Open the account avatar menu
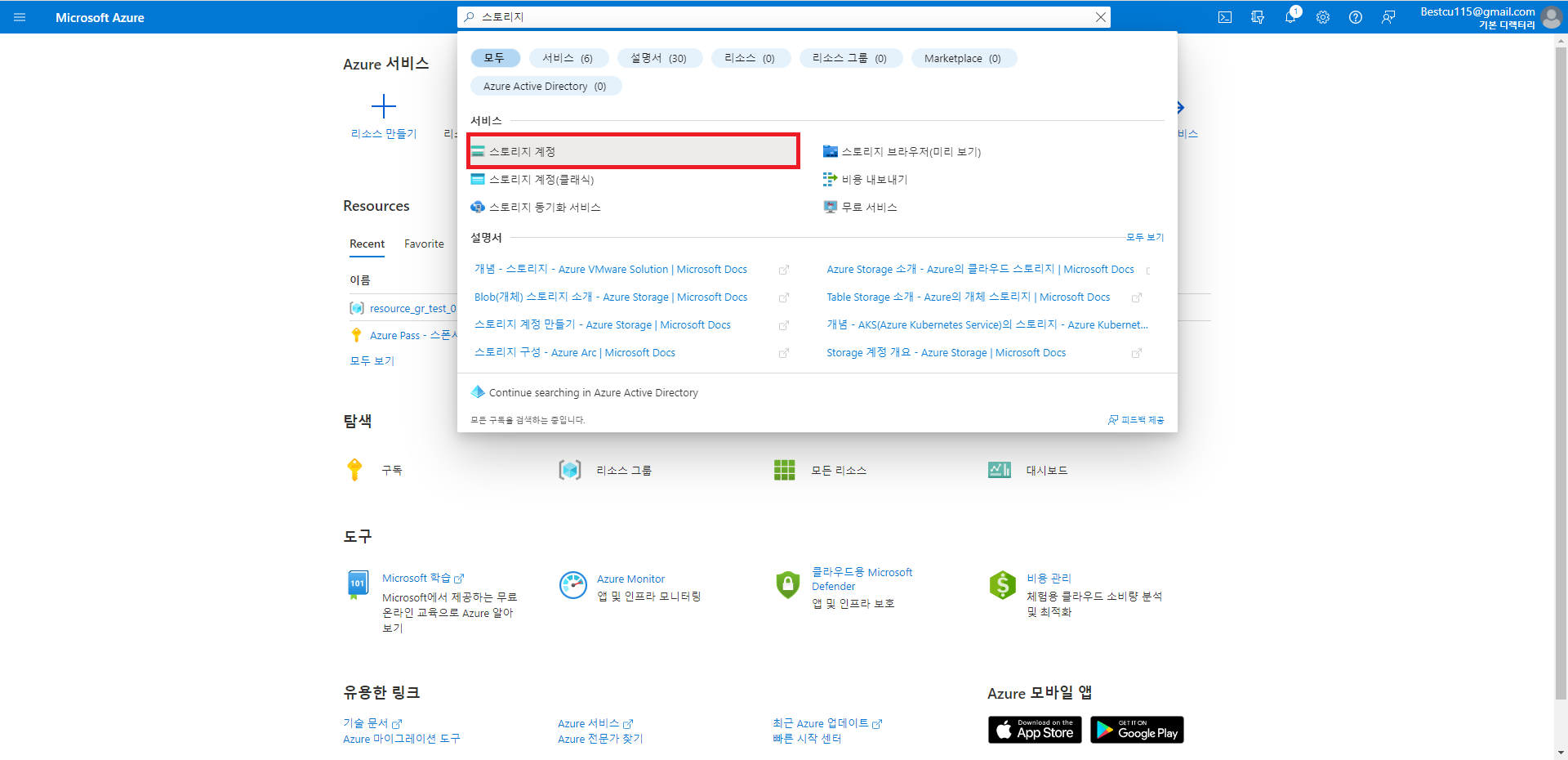Image resolution: width=1568 pixels, height=760 pixels. click(1551, 17)
